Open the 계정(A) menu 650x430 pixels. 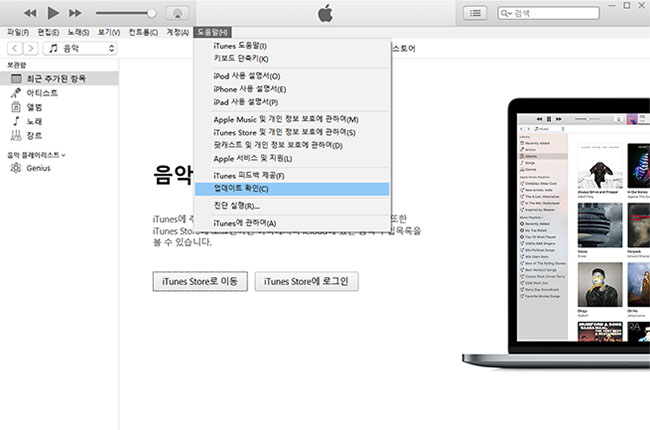pos(177,32)
